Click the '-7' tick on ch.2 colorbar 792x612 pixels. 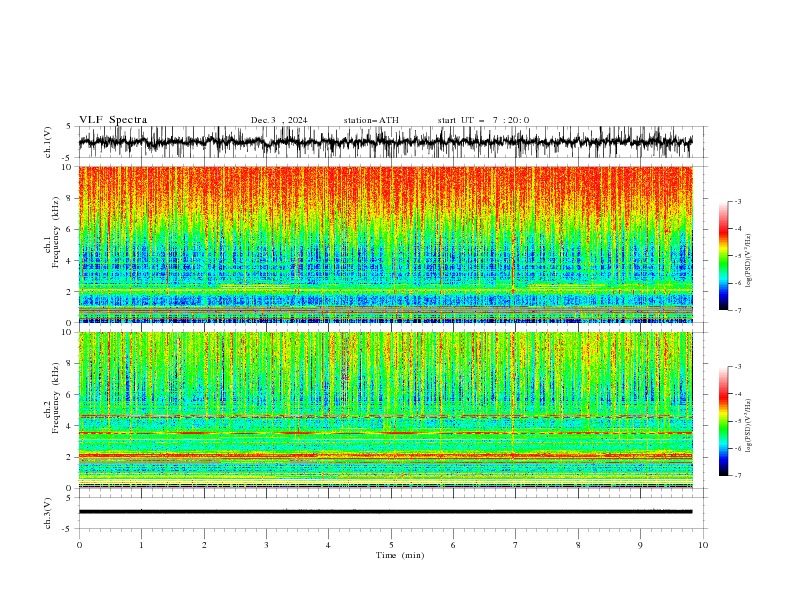(x=737, y=475)
